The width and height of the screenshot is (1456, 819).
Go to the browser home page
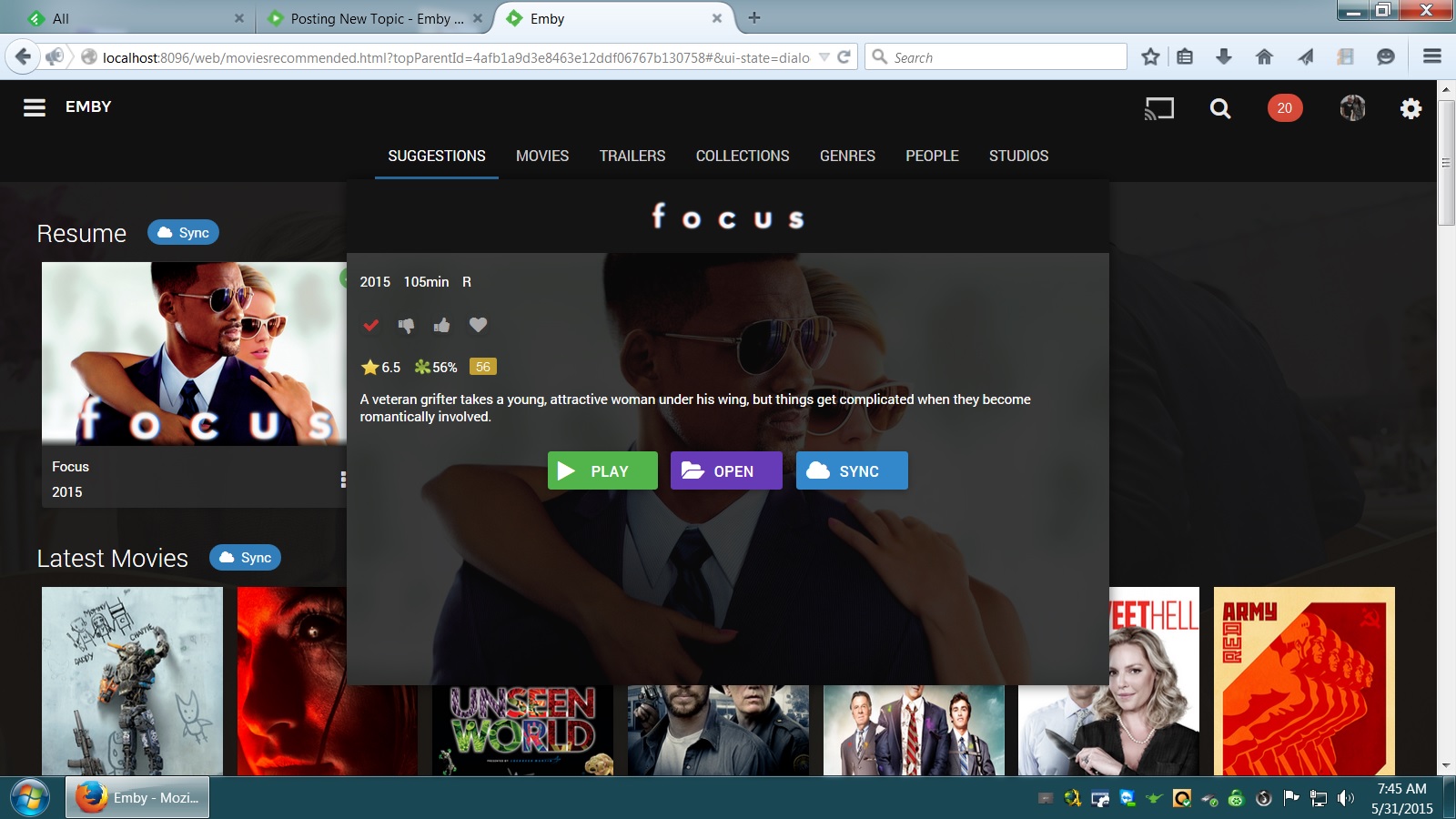point(1264,57)
